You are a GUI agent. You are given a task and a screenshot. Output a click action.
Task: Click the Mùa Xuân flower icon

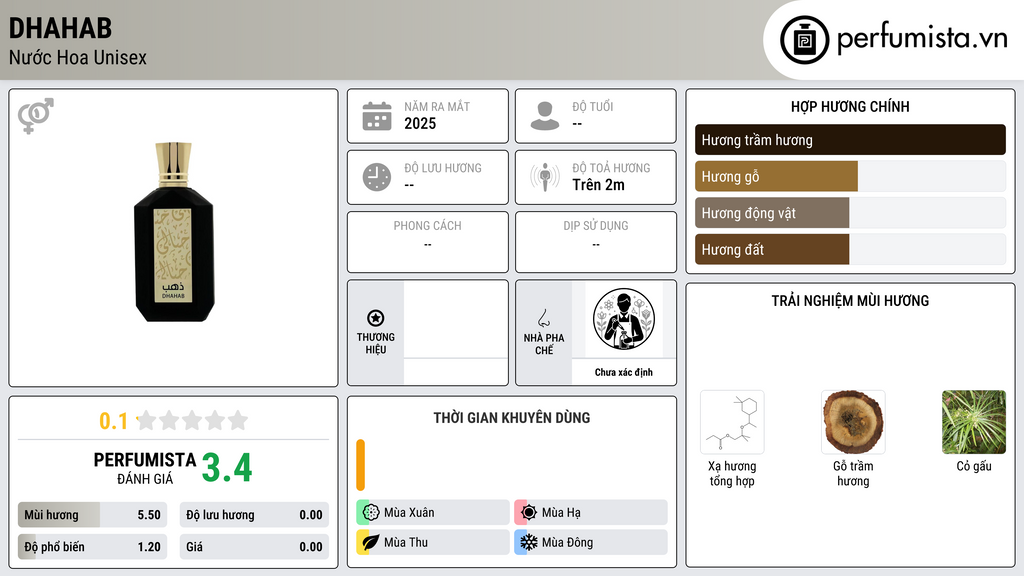click(371, 513)
